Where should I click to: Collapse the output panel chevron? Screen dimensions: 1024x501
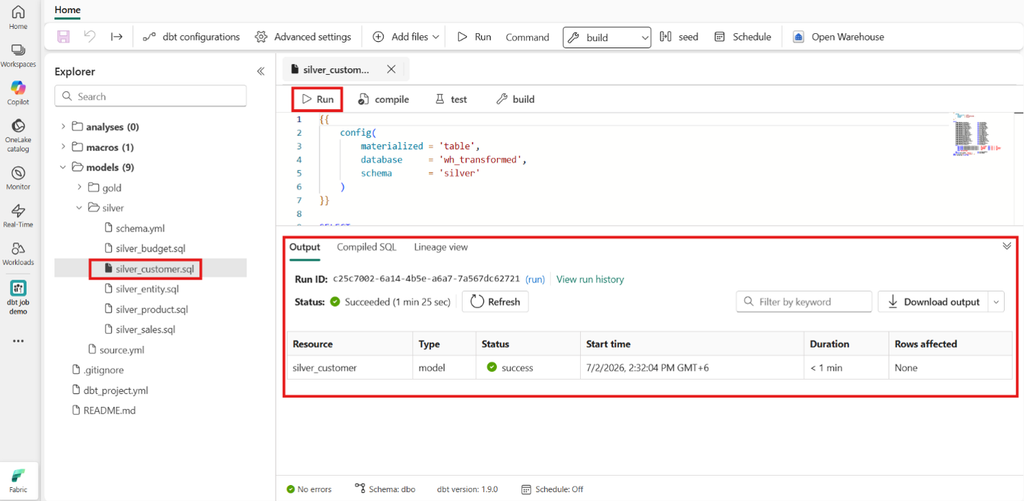[1006, 246]
